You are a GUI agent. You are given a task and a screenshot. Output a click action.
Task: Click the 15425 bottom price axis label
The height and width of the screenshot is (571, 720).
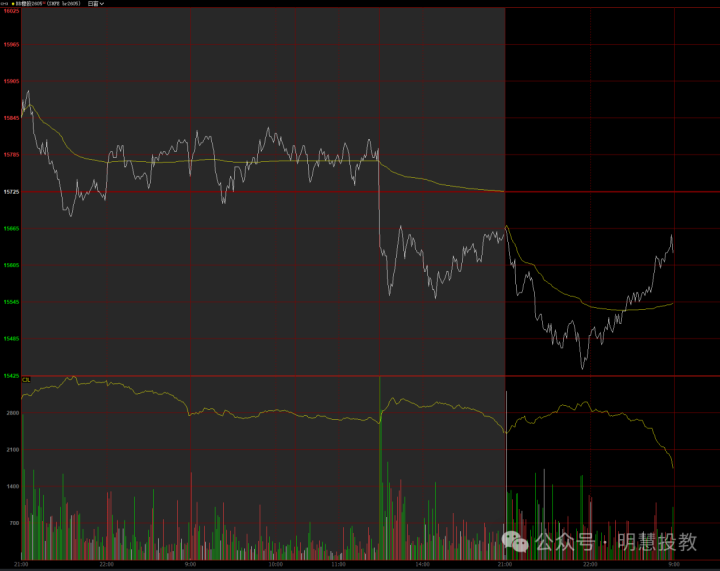12,376
